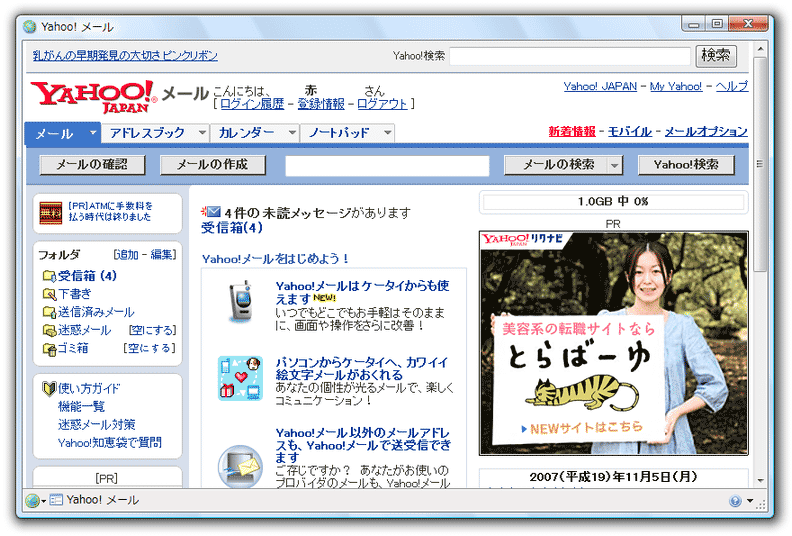
Task: Click the Yahoo!検索 button in mail toolbar
Action: (686, 165)
